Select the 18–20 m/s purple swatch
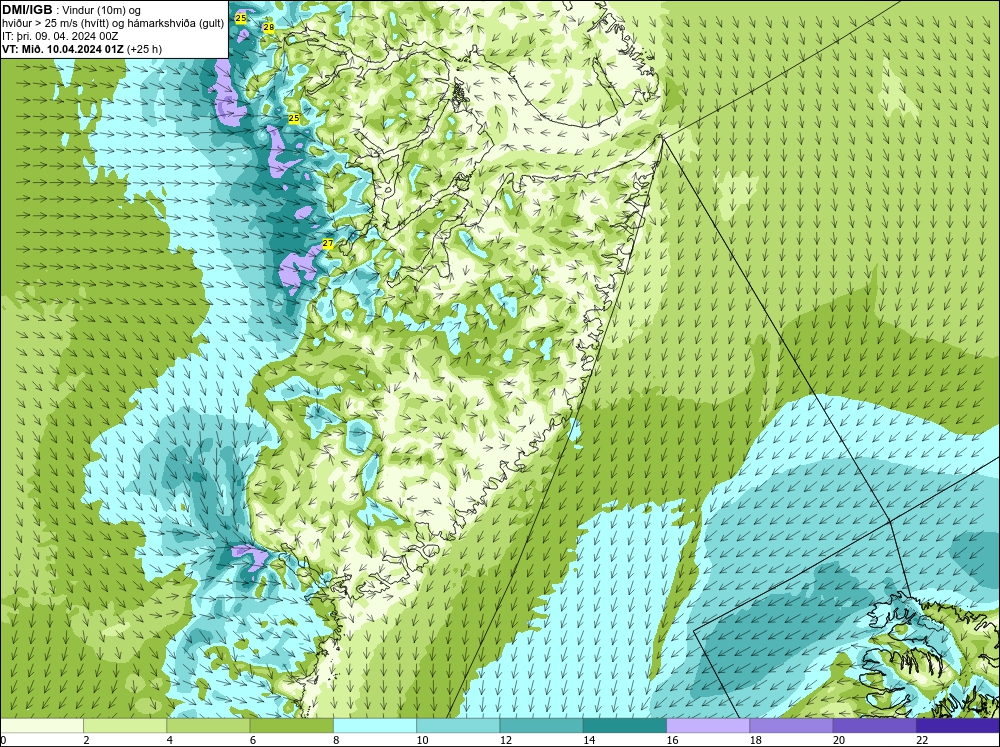The image size is (1000, 747). click(791, 726)
